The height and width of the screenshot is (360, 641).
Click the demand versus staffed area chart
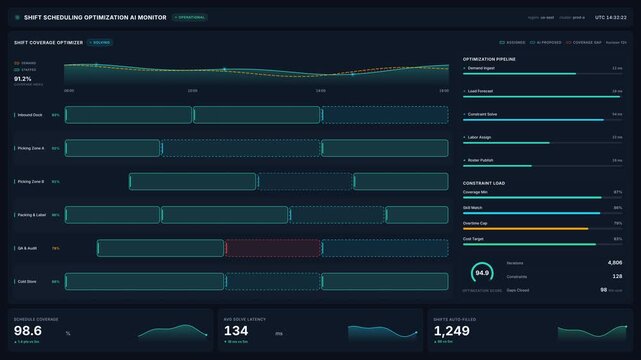256,74
